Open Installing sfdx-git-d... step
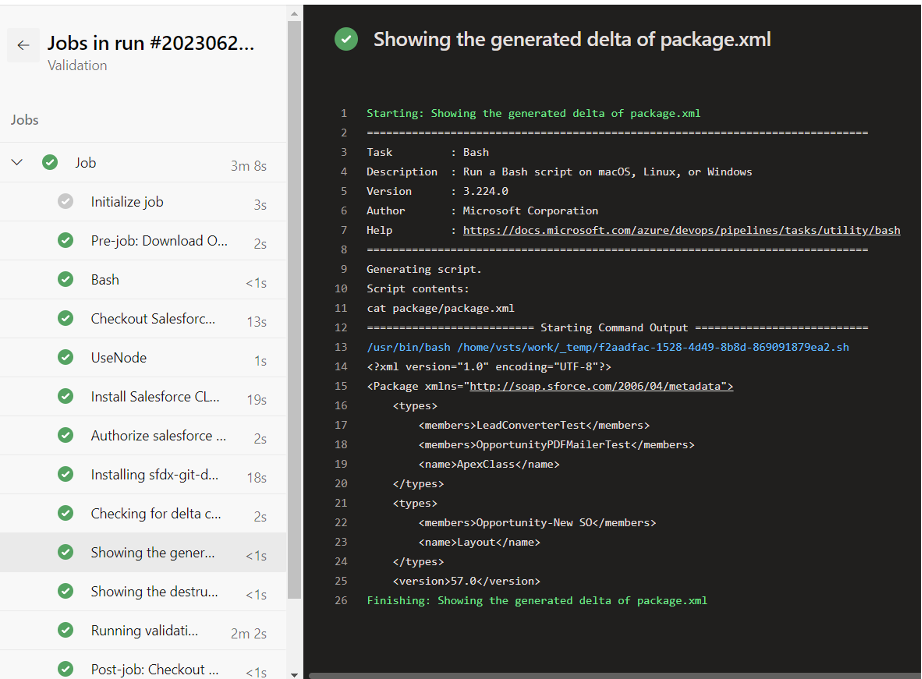 point(143,474)
